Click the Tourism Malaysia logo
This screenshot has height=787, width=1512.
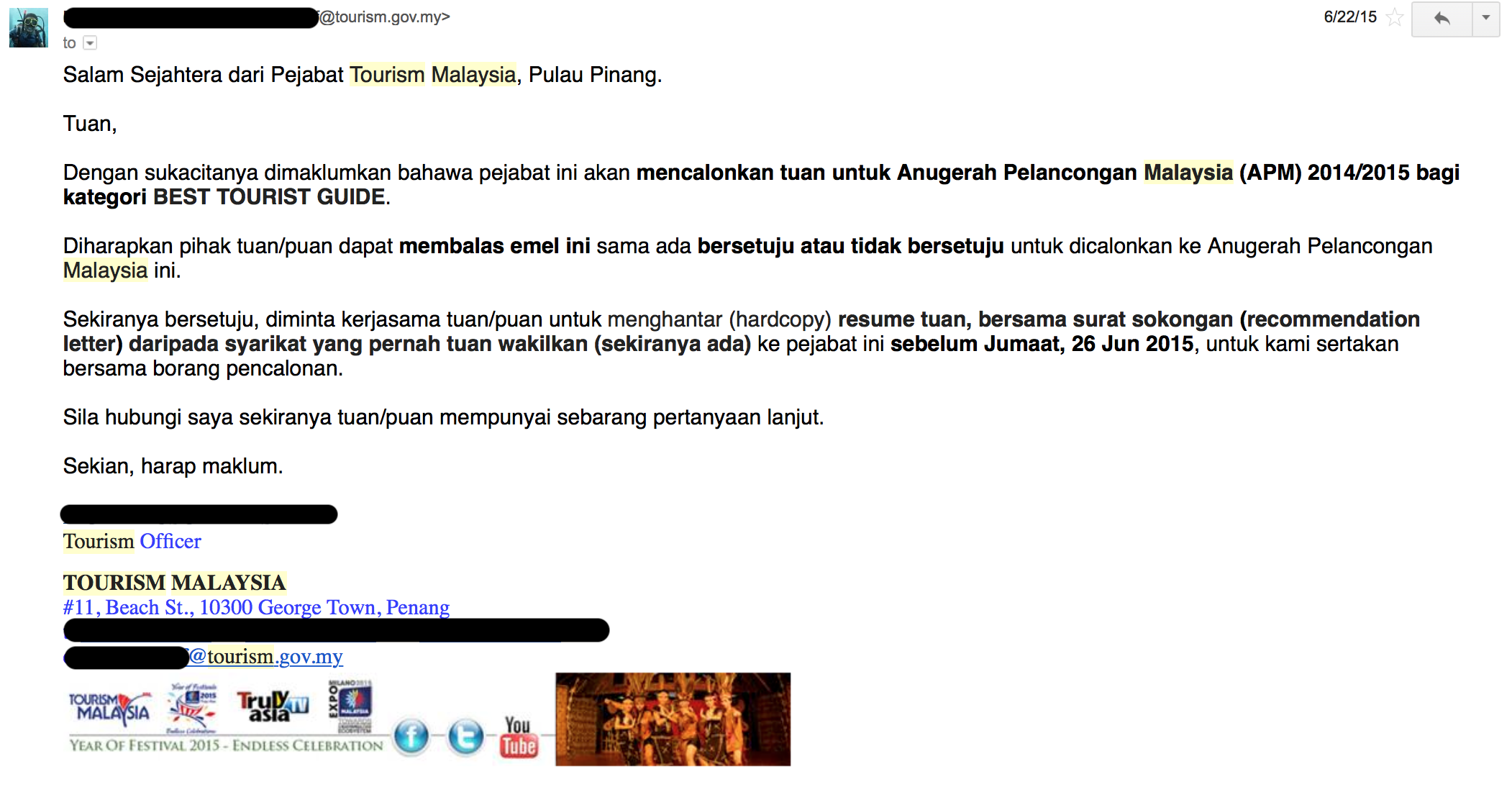(110, 709)
